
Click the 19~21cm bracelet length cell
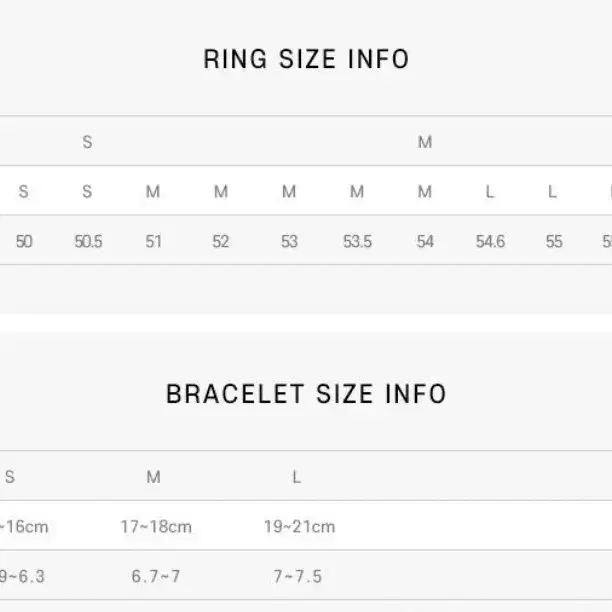(x=299, y=527)
